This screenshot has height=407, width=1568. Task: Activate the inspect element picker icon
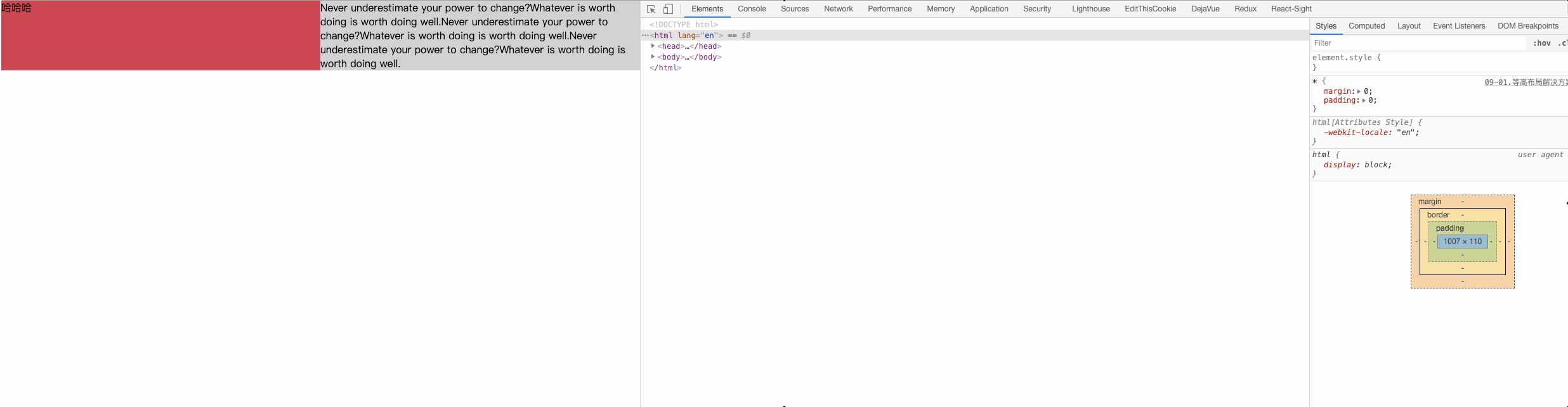pyautogui.click(x=651, y=9)
